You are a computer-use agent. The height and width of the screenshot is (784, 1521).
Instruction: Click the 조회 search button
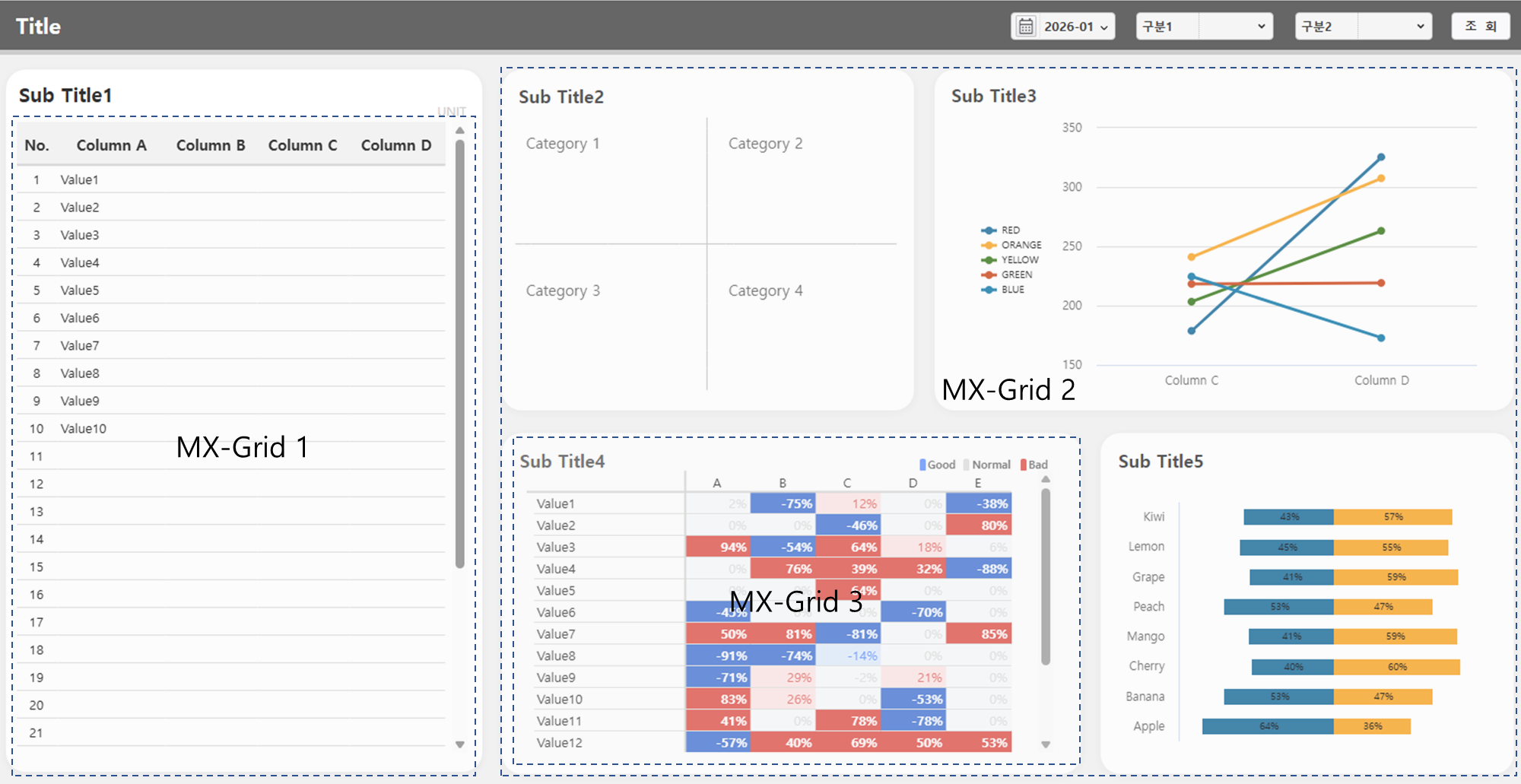tap(1480, 26)
